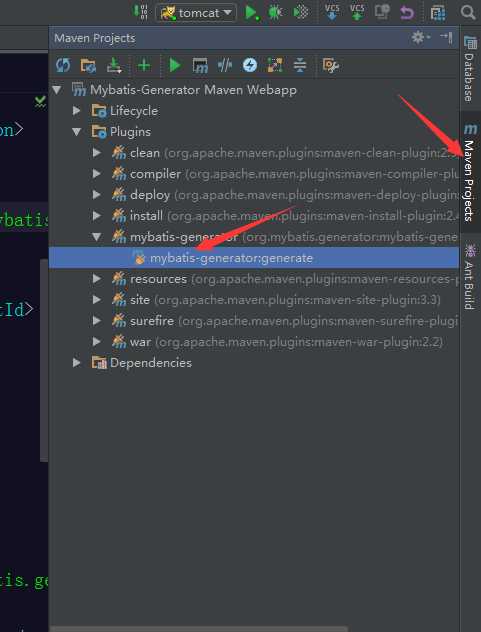Click Show History icon in main toolbar
The height and width of the screenshot is (632, 481).
(382, 12)
